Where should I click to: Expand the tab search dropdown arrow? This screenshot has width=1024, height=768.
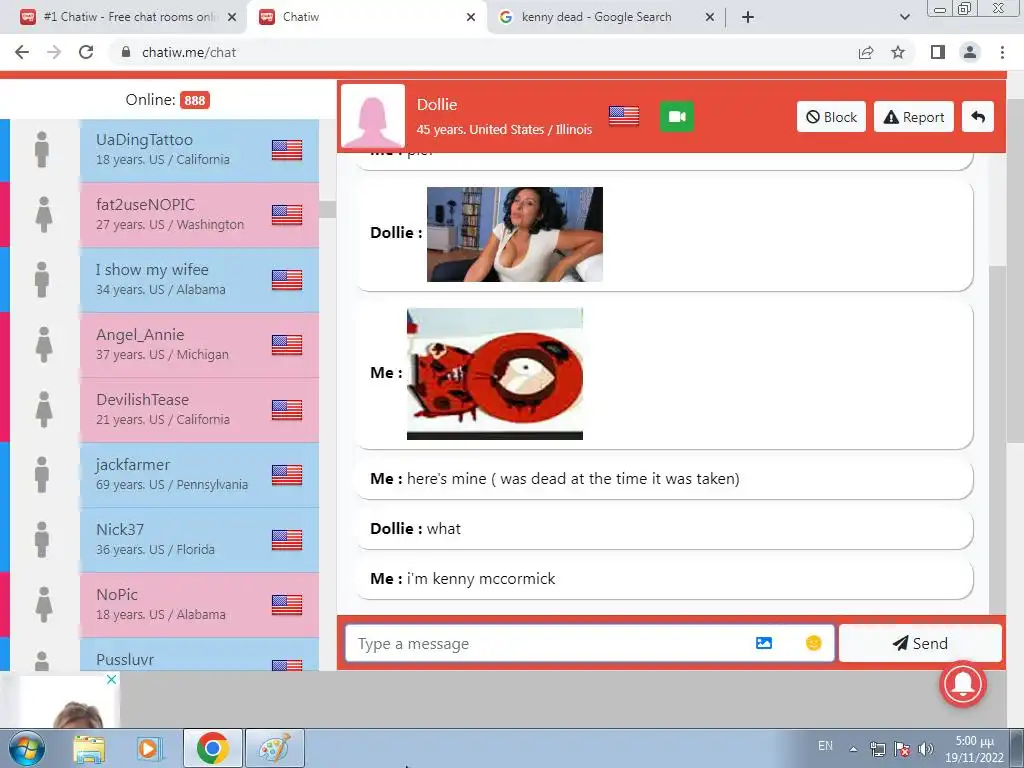[x=904, y=18]
